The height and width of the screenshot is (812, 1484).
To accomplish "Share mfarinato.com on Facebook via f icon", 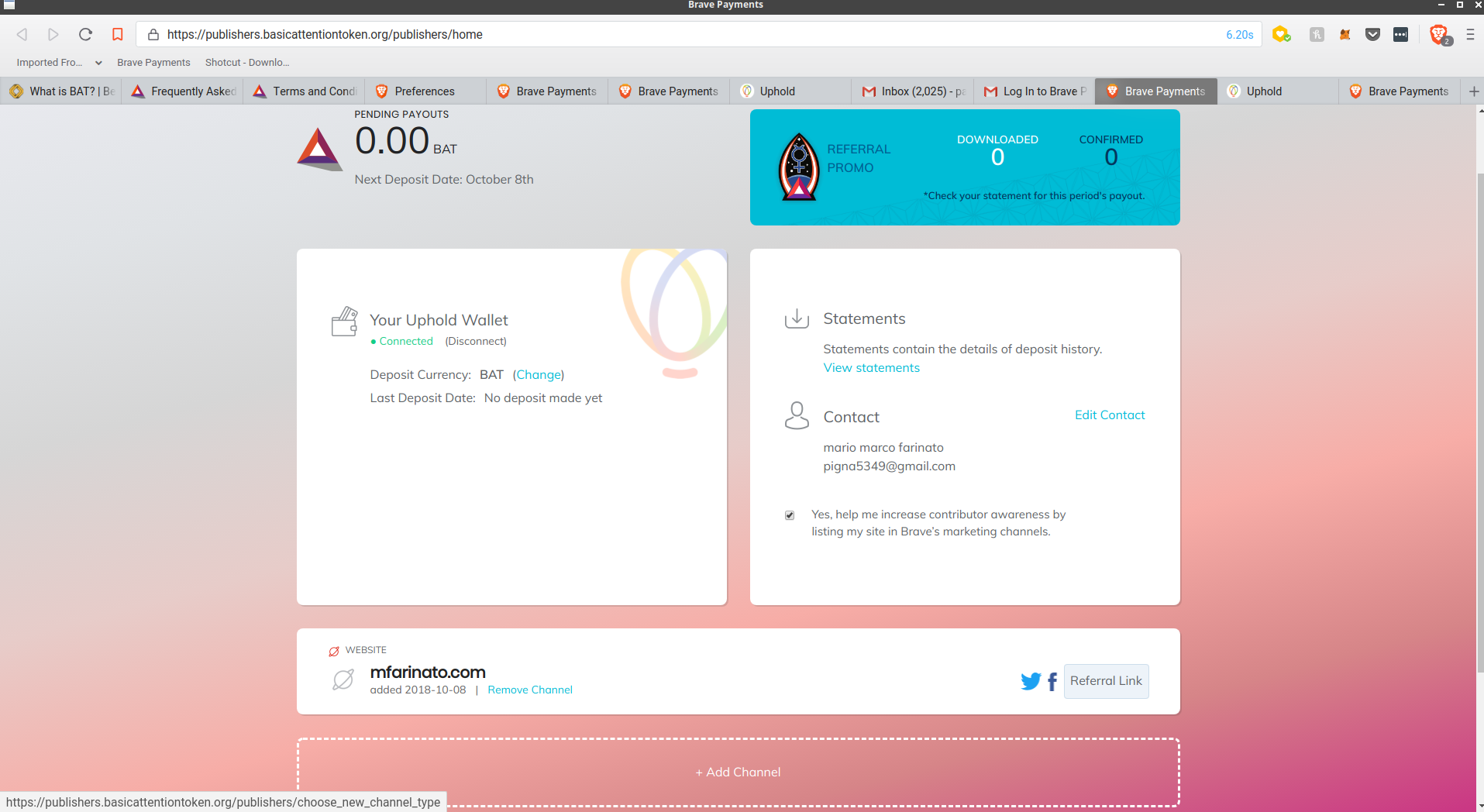I will 1052,682.
